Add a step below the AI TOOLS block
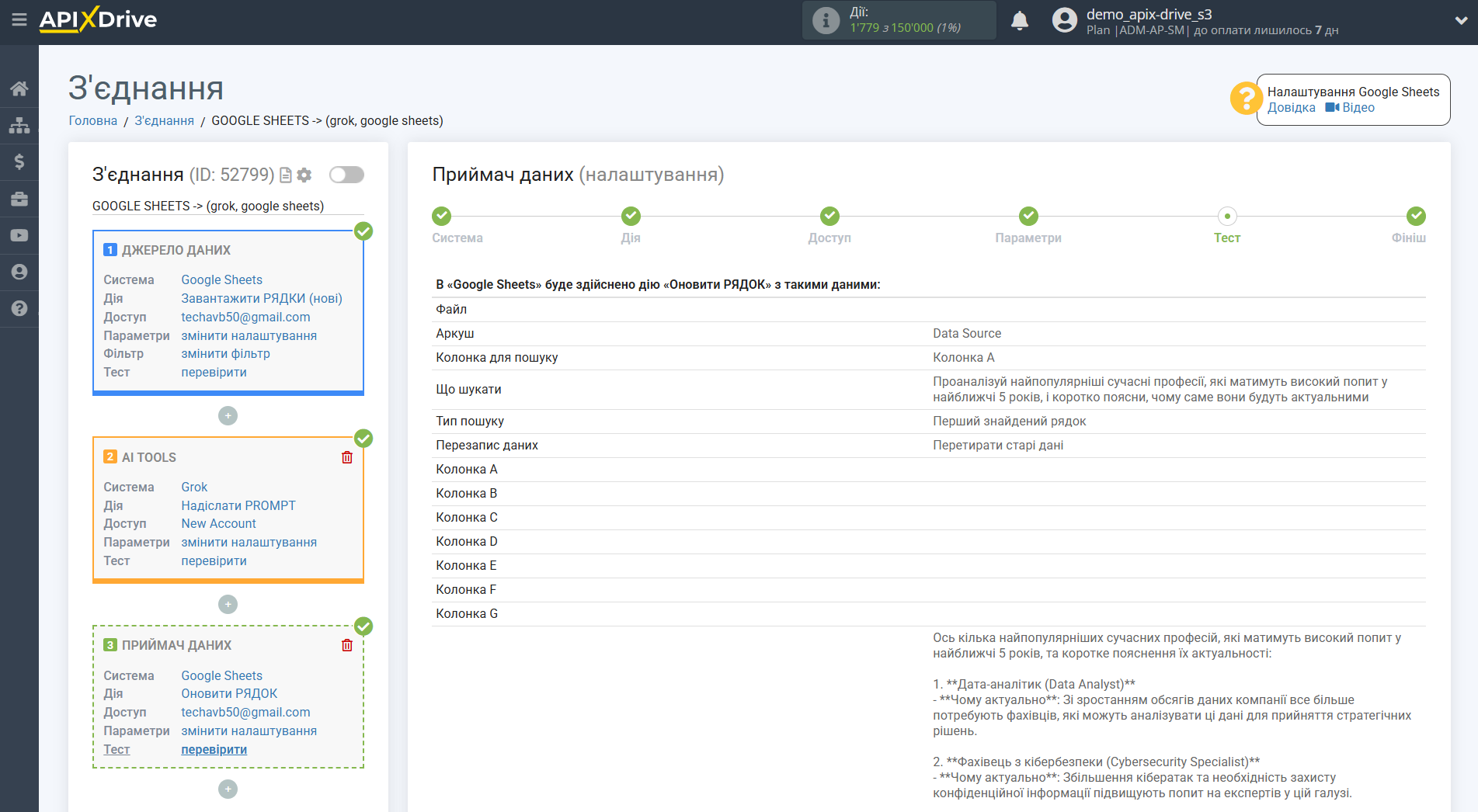The height and width of the screenshot is (812, 1478). pyautogui.click(x=228, y=604)
